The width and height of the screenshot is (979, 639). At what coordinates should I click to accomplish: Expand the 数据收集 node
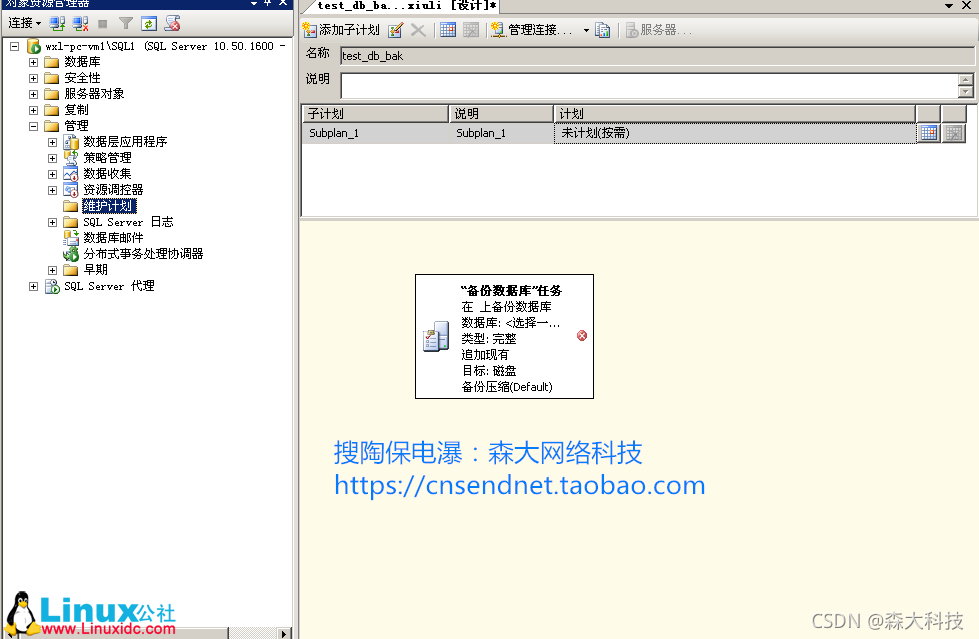(52, 174)
